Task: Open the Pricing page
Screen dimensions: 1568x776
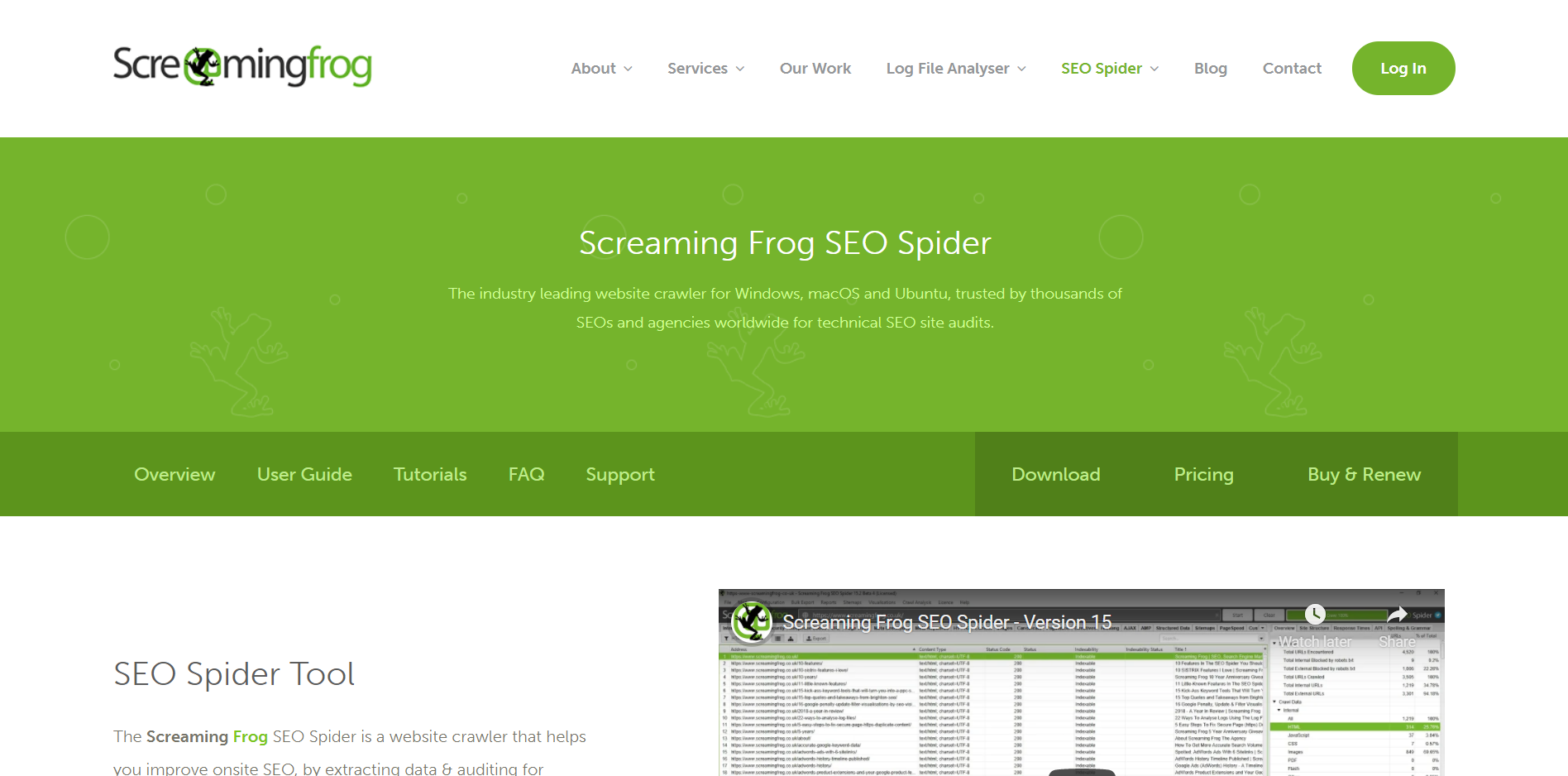Action: click(x=1204, y=475)
